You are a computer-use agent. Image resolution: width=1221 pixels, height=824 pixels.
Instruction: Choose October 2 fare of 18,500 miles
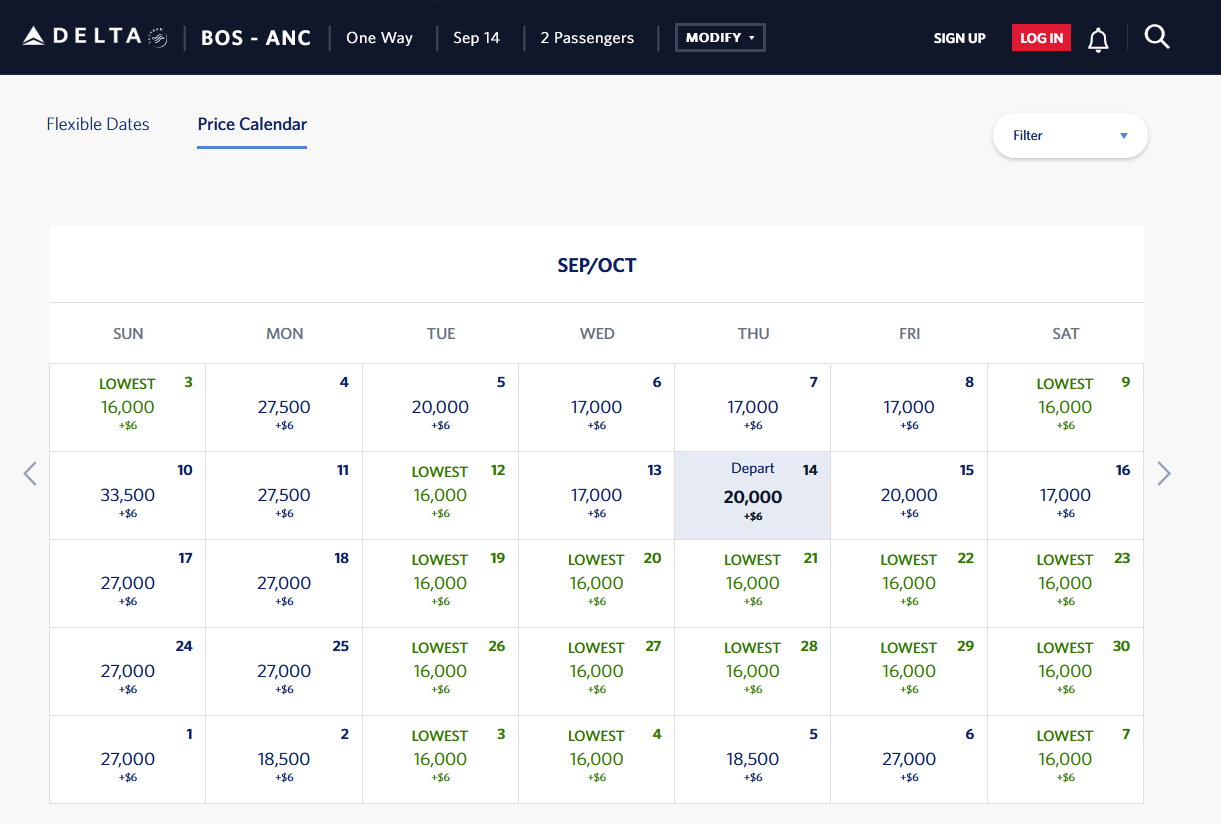point(284,760)
